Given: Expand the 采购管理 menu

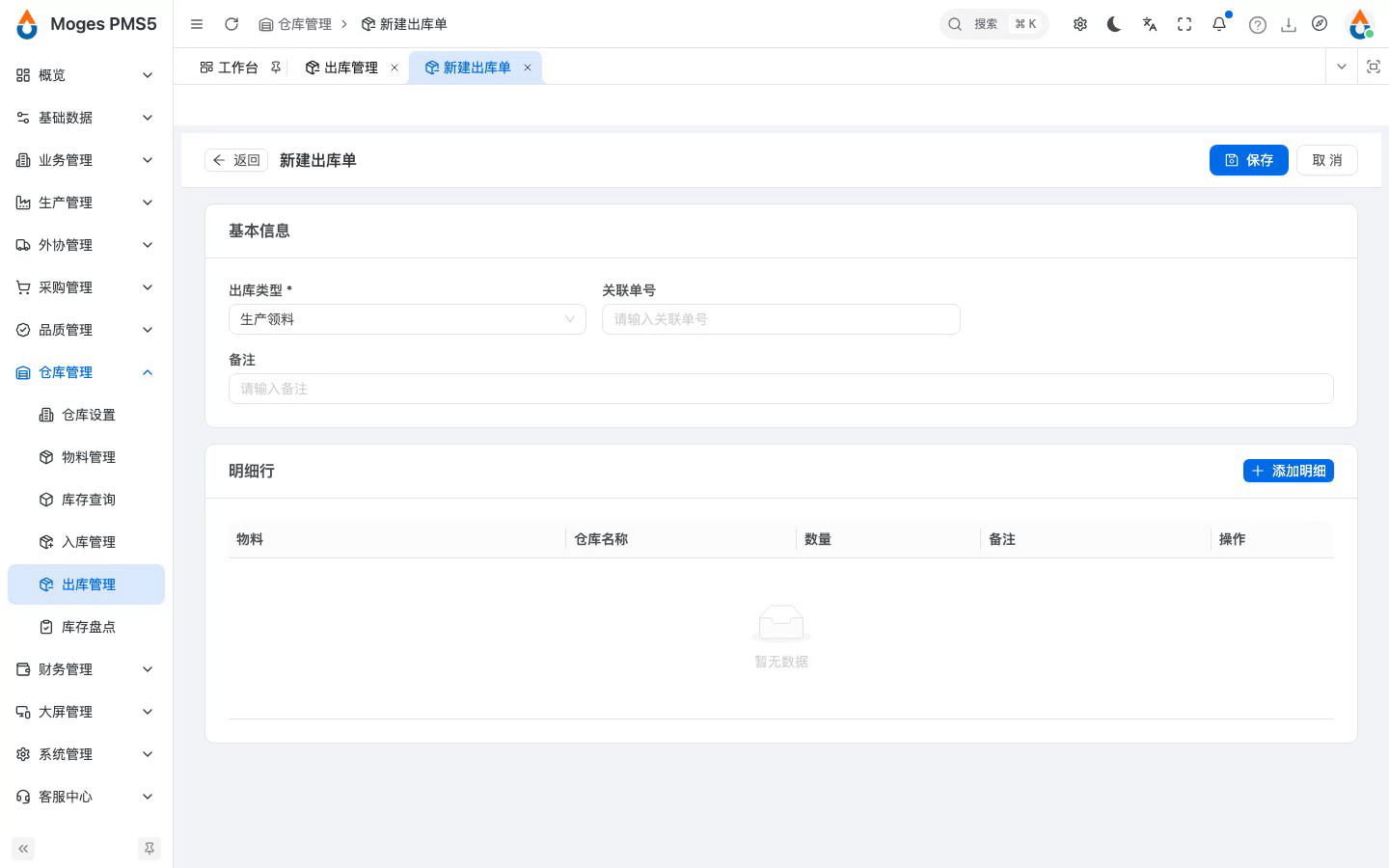Looking at the screenshot, I should pyautogui.click(x=85, y=287).
